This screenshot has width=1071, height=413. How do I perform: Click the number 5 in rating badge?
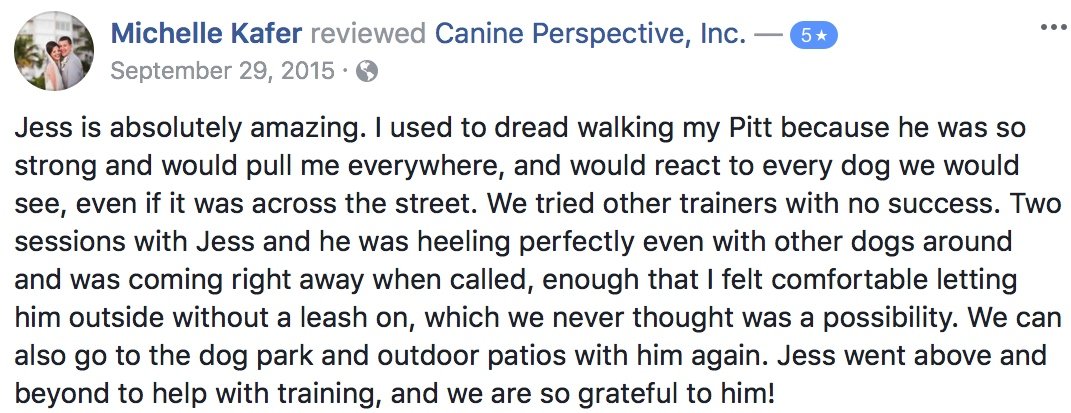tap(806, 36)
